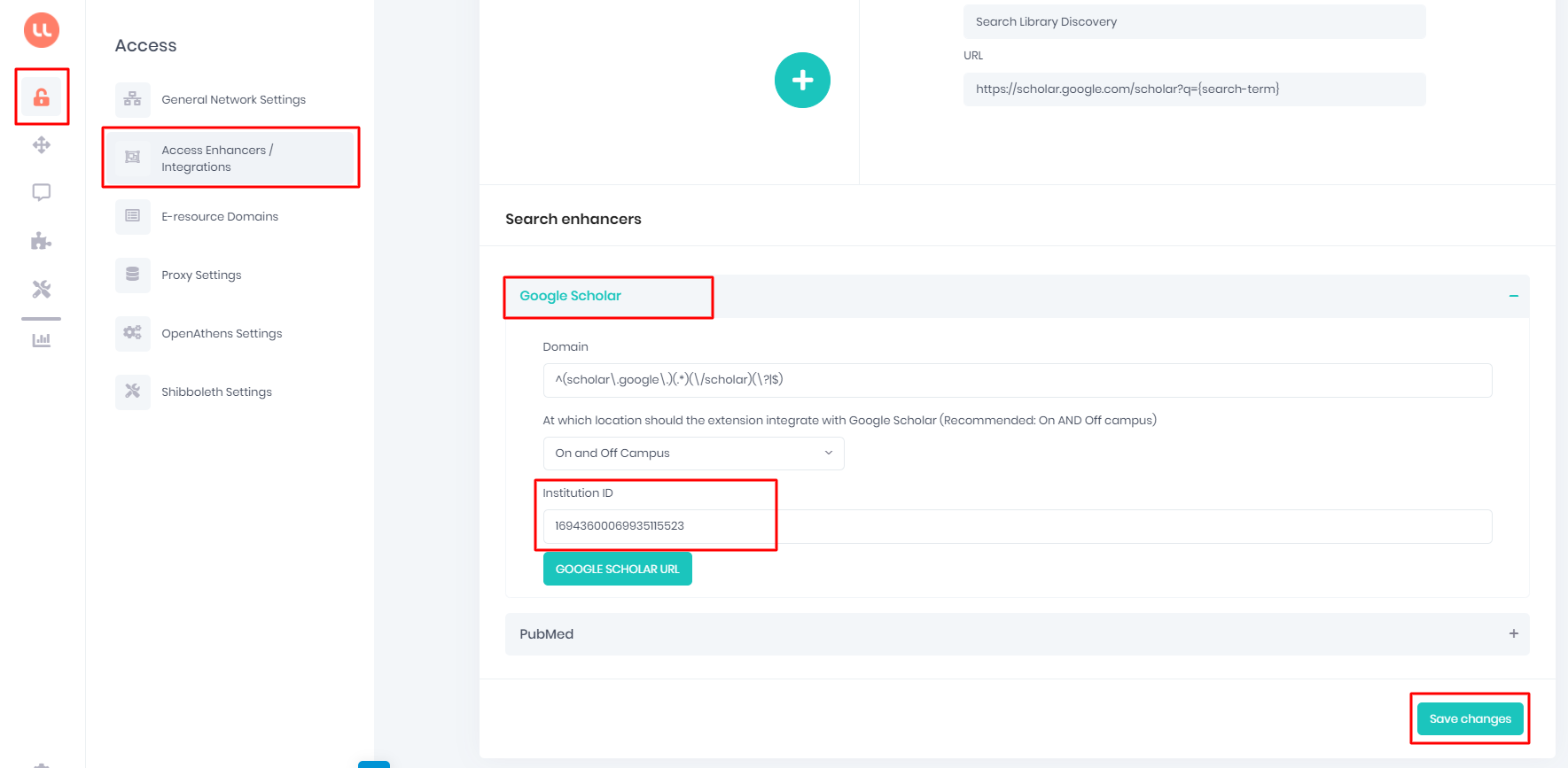Image resolution: width=1568 pixels, height=768 pixels.
Task: Click the orange Lean Library logo icon
Action: (x=42, y=30)
